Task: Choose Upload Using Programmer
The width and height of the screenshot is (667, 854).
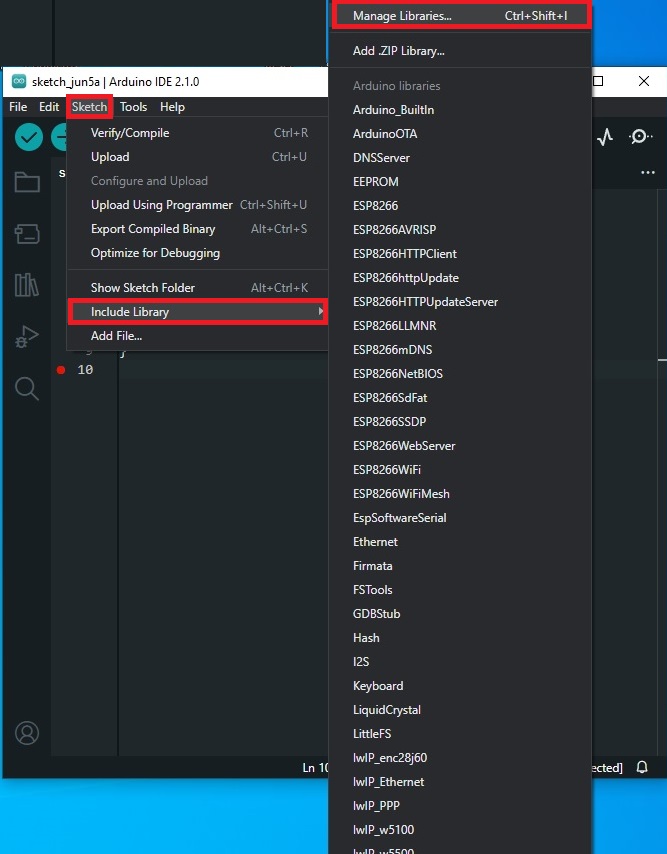Action: [198, 205]
